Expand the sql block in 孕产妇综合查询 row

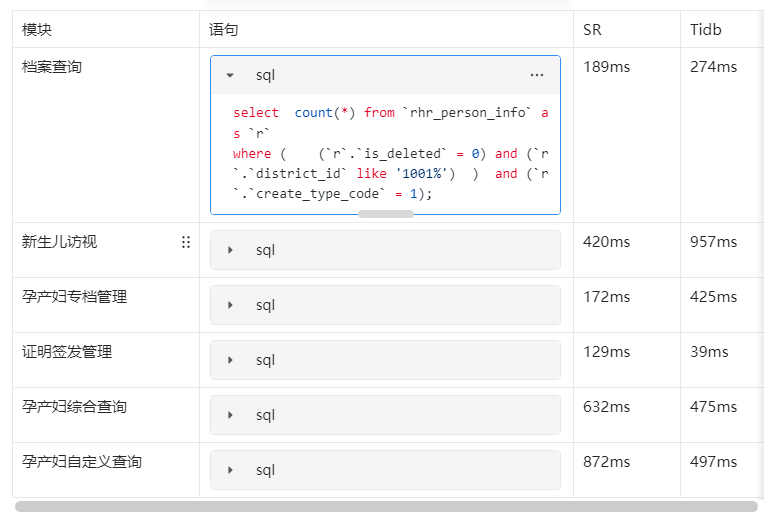point(230,415)
